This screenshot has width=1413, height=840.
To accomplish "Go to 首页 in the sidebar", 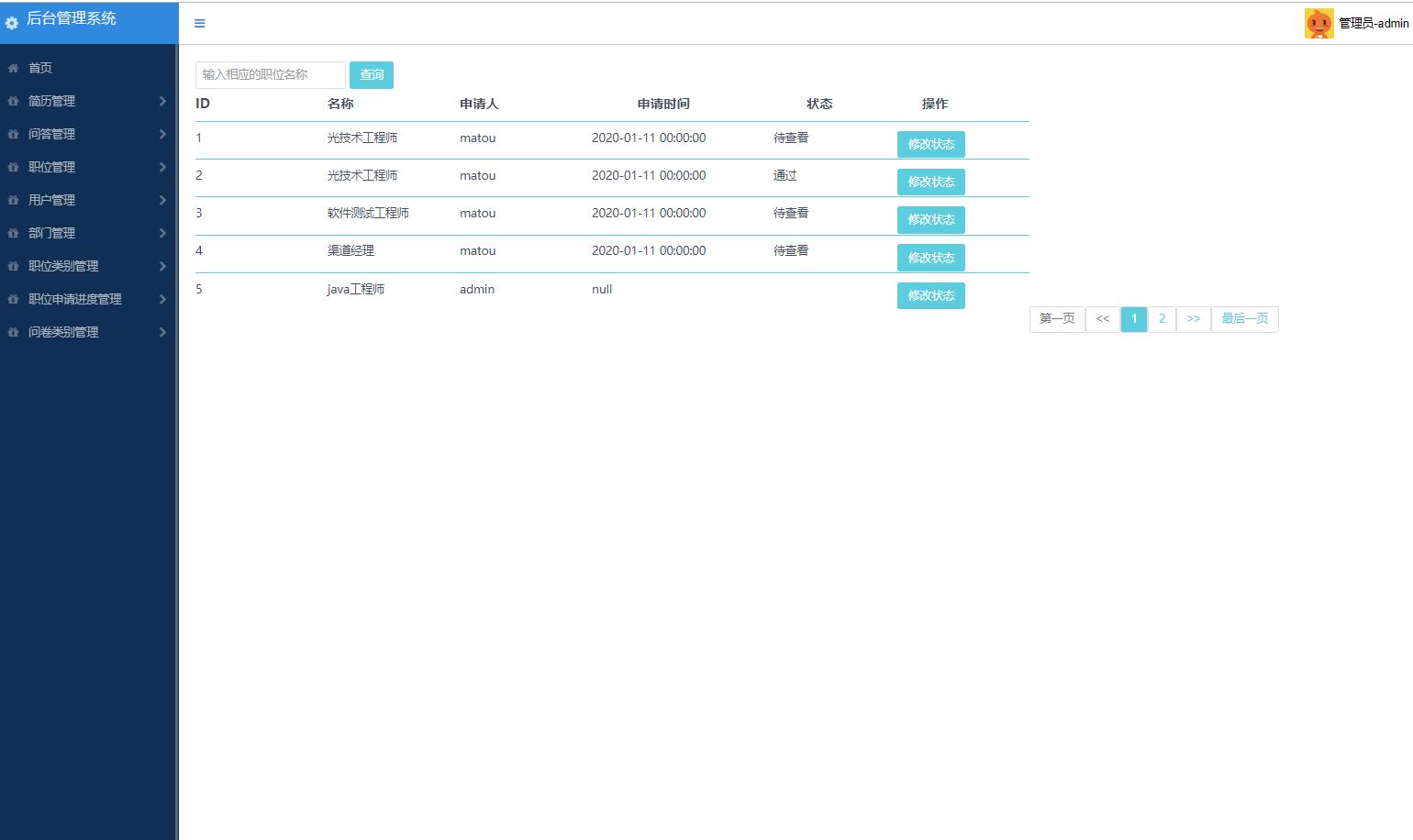I will (40, 68).
